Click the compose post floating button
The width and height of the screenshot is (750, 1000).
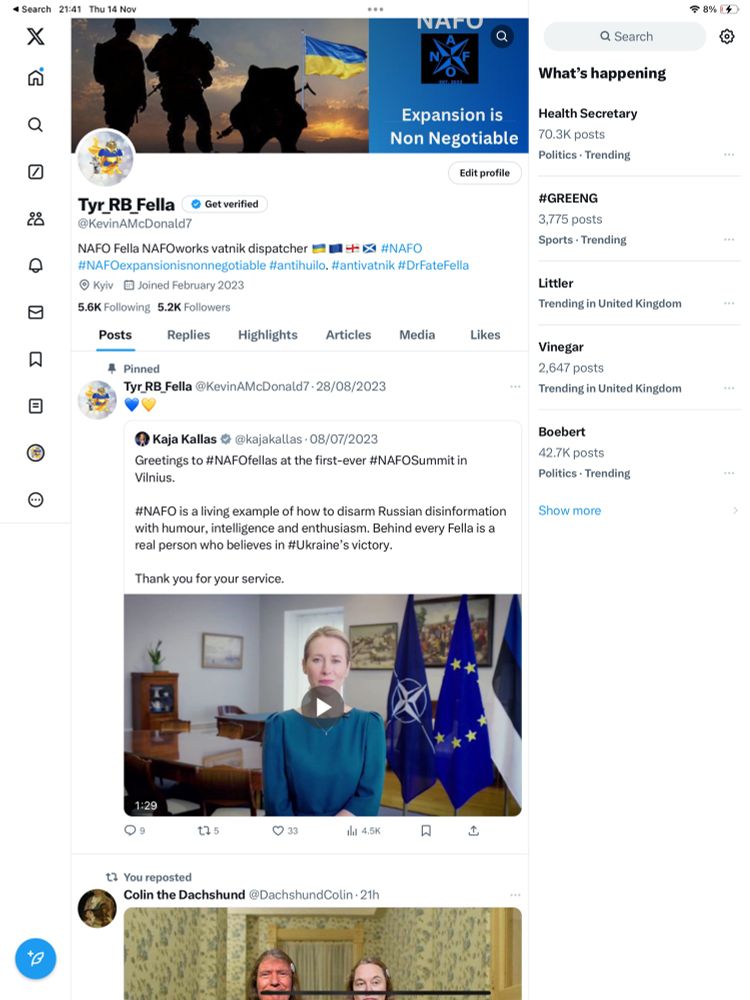tap(36, 958)
